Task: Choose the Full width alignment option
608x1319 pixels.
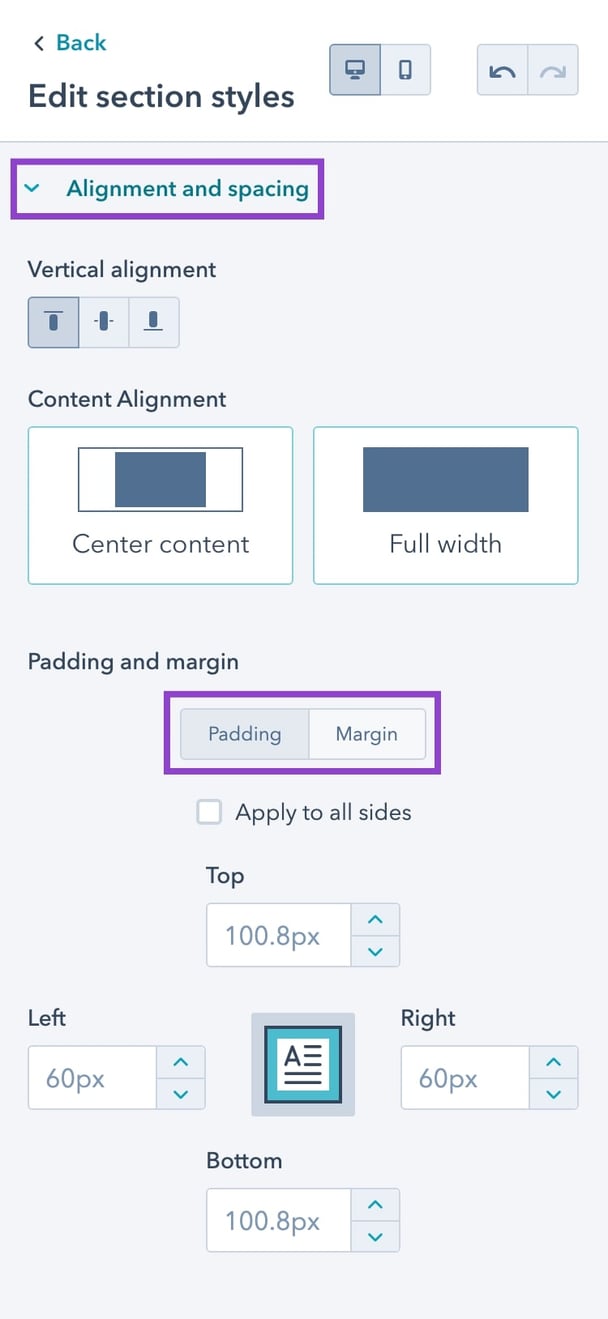Action: [445, 505]
